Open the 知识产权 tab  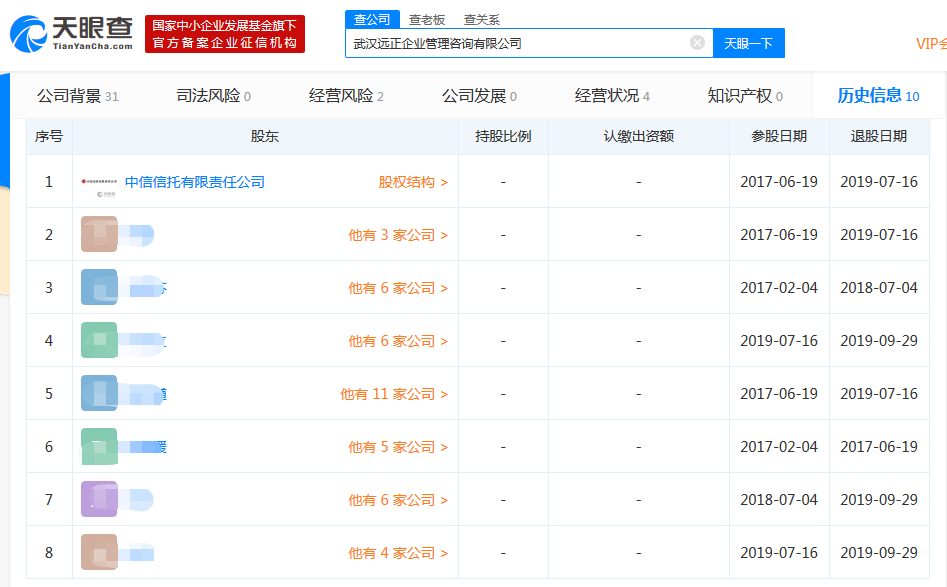click(x=744, y=96)
